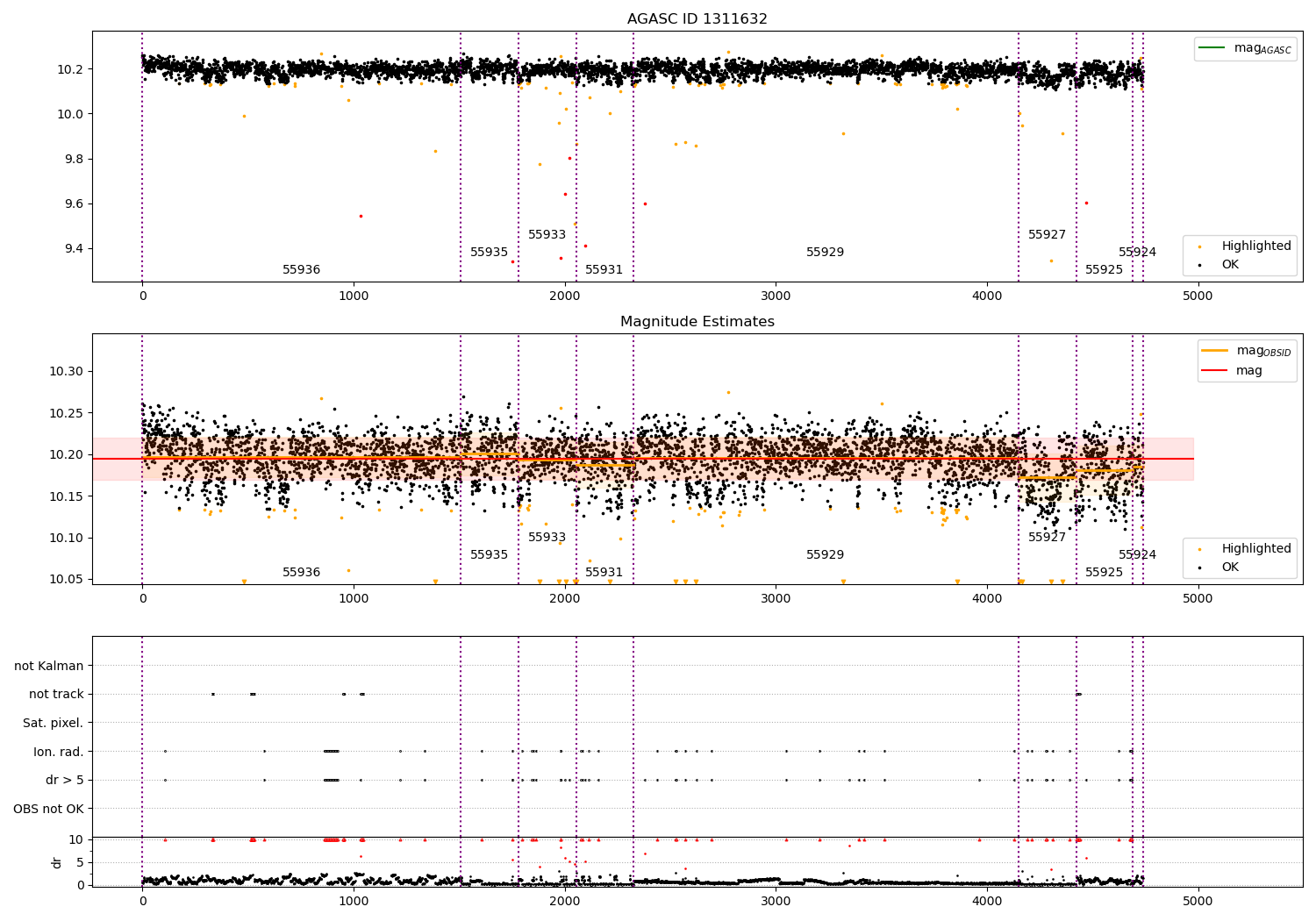This screenshot has width=1316, height=921.
Task: Click the 10.30 tick label on the middle plot
Action: coord(67,371)
